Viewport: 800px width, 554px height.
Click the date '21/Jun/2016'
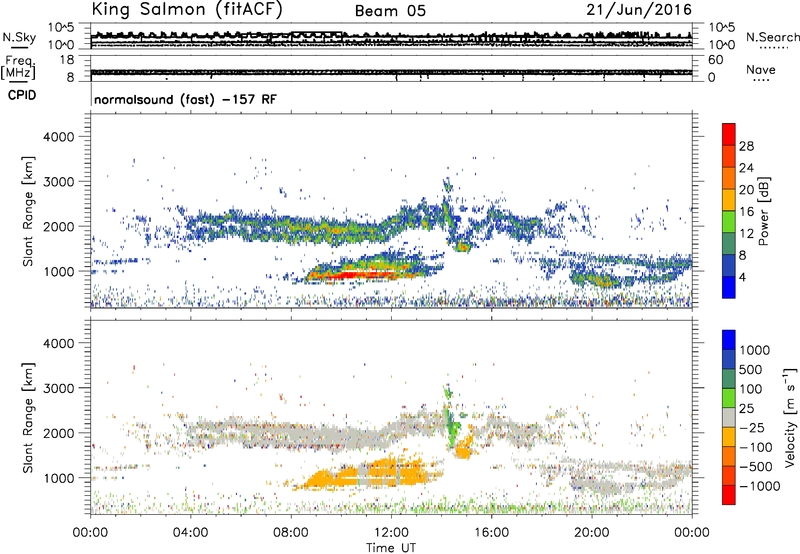coord(639,10)
